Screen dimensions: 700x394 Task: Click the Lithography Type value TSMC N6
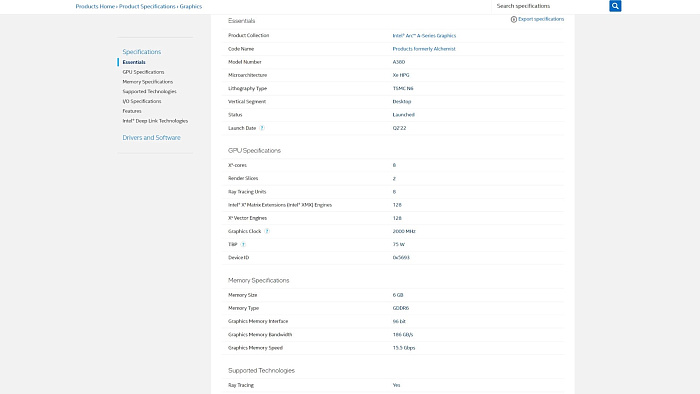point(403,88)
